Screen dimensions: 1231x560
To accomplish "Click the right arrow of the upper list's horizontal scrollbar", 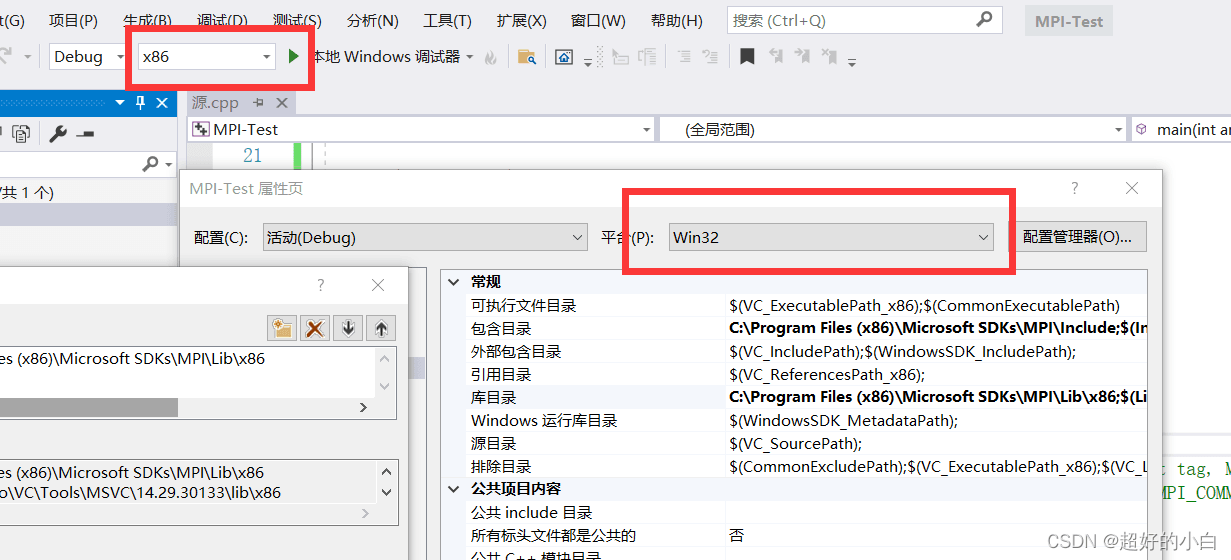I will [363, 407].
